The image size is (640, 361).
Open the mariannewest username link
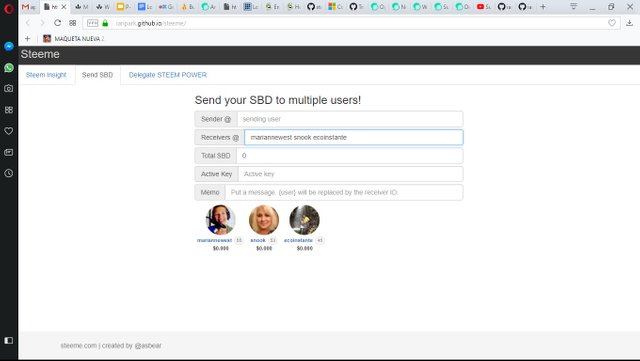click(x=214, y=240)
